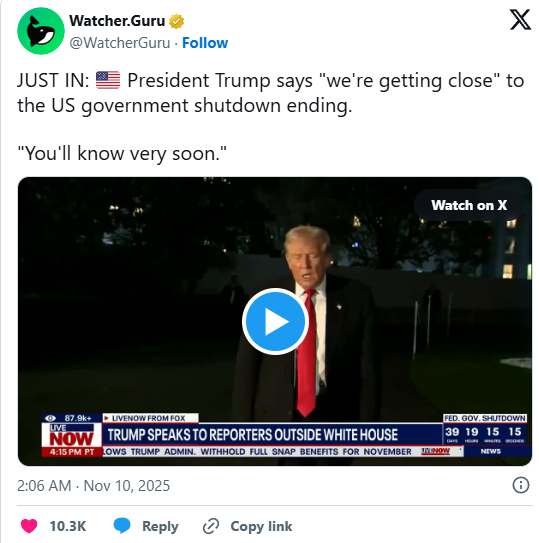
Task: Click the 10.3K likes count
Action: click(x=68, y=526)
